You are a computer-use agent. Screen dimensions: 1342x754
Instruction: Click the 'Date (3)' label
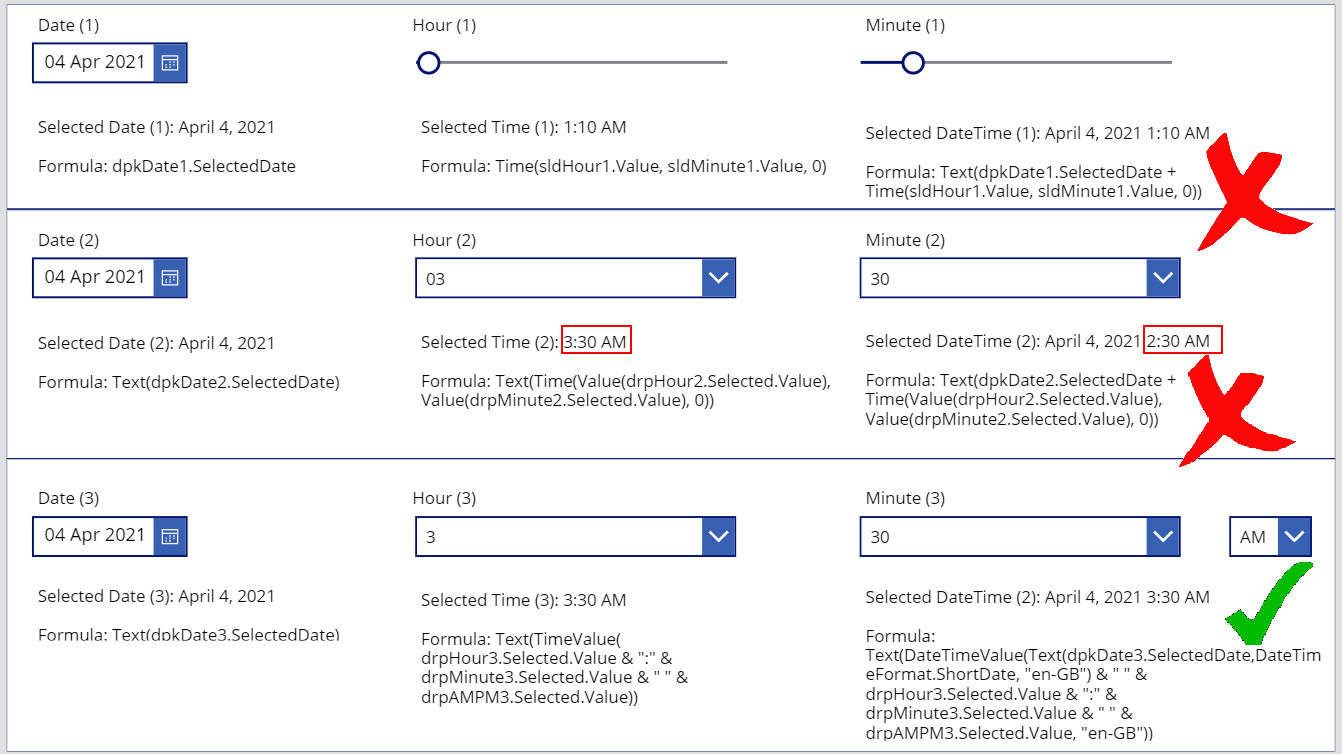(69, 498)
